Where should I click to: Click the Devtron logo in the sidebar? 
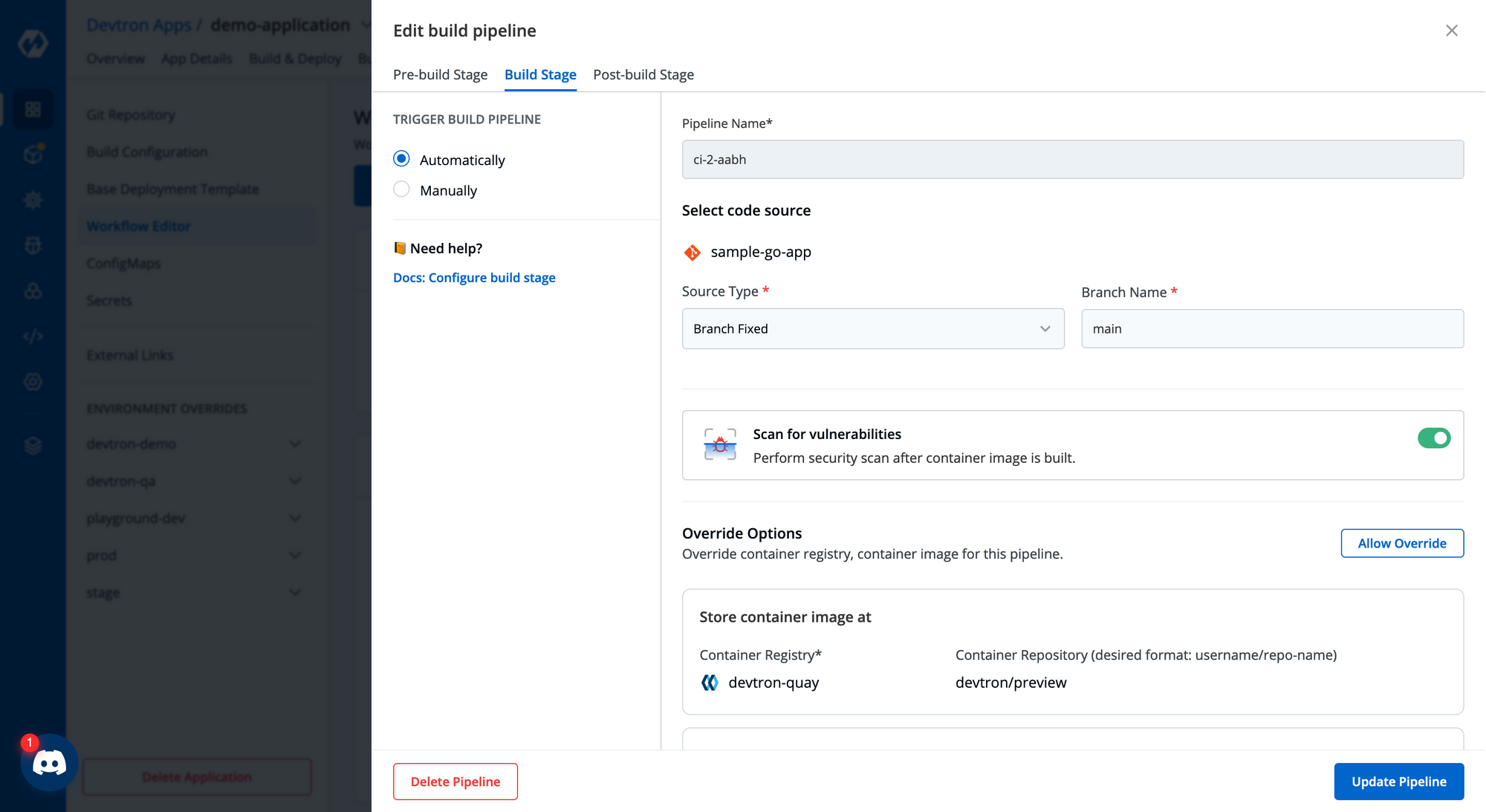pos(33,43)
